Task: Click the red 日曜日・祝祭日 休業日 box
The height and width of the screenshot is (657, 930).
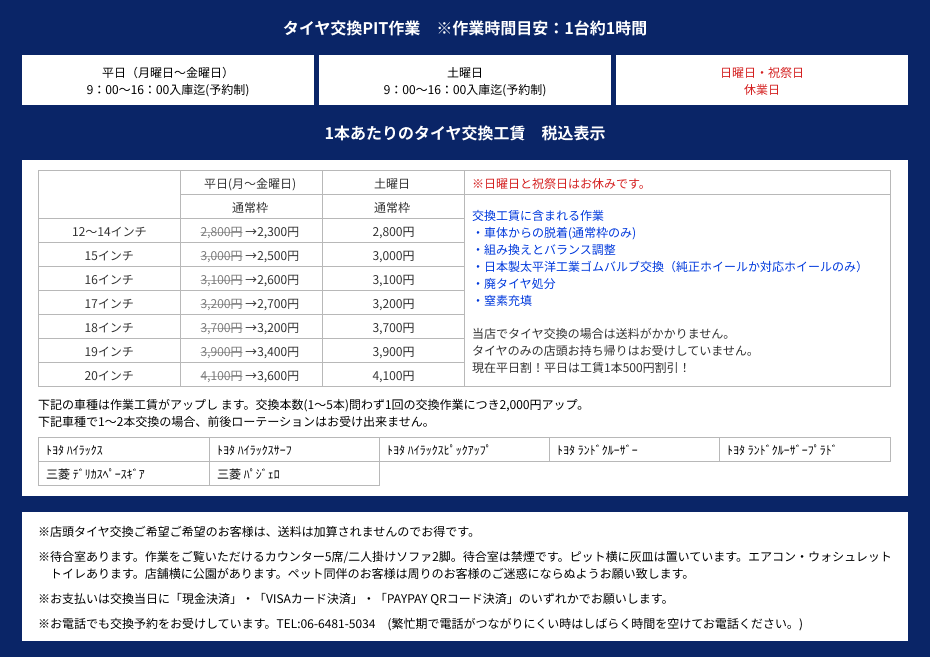Action: click(761, 80)
